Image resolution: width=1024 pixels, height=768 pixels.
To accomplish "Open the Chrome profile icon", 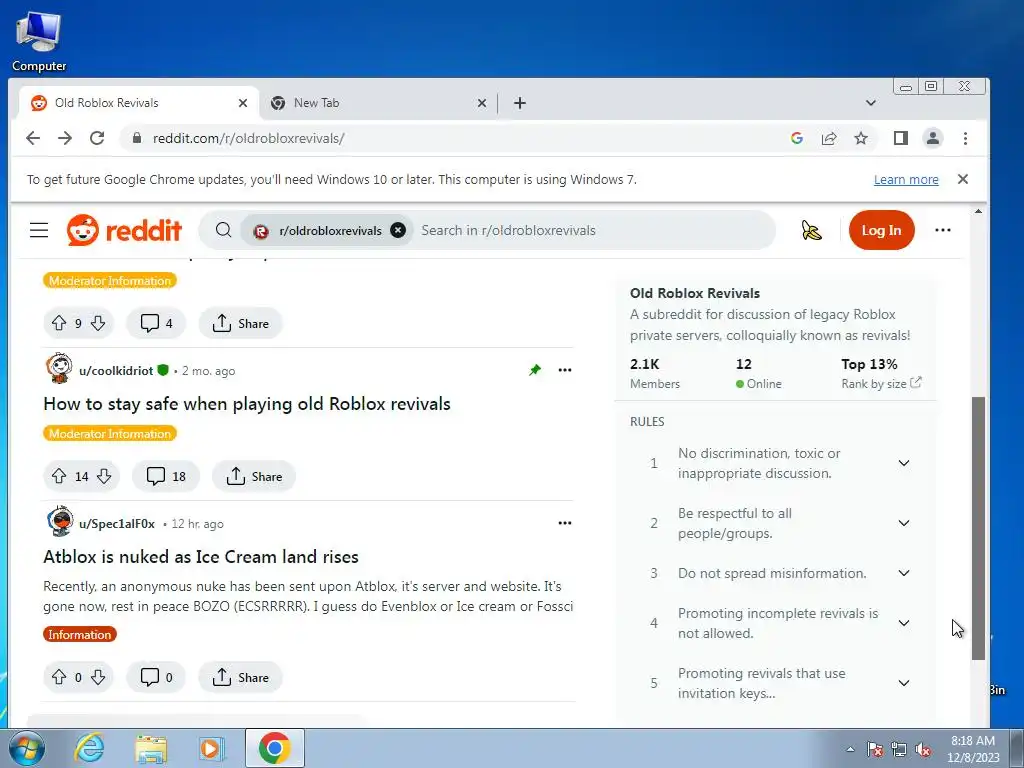I will (933, 138).
